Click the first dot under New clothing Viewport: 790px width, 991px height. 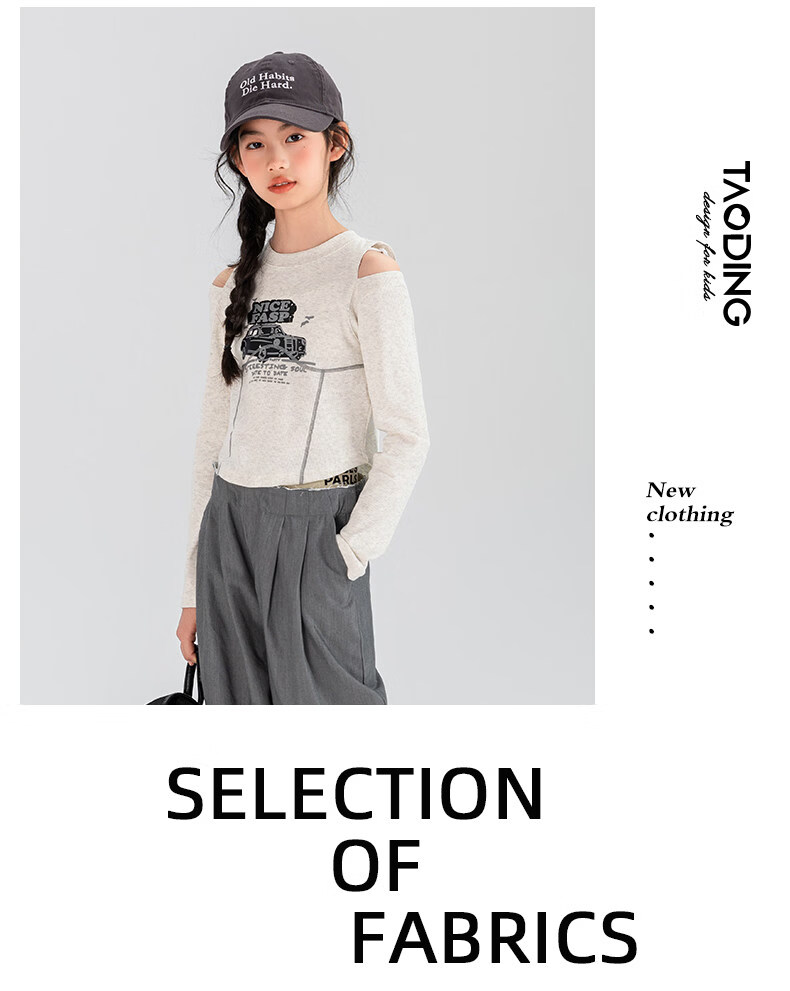(652, 535)
